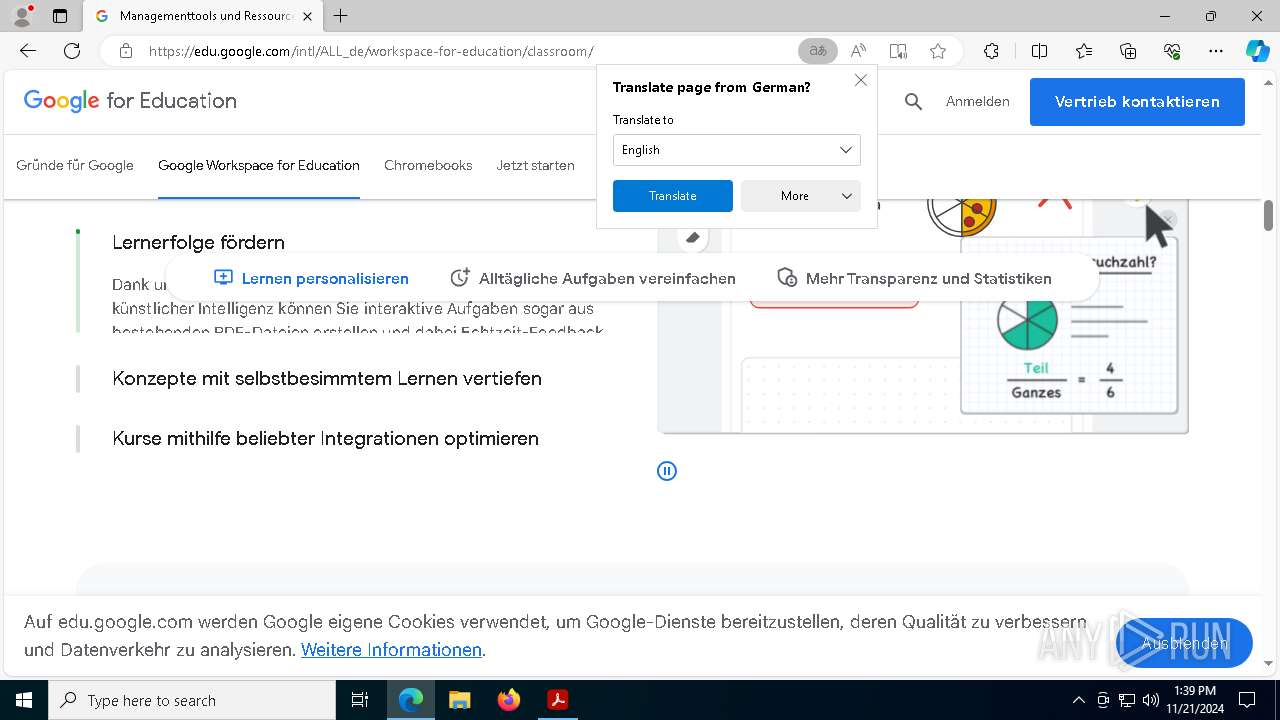Click the taskbar clock
Viewport: 1280px width, 720px height.
pyautogui.click(x=1194, y=700)
